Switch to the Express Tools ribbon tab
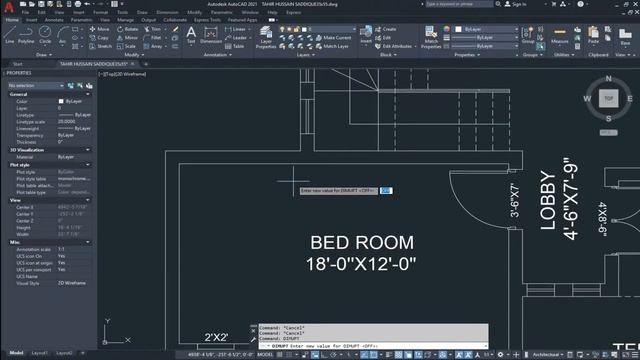640x360 pixels. pos(207,20)
